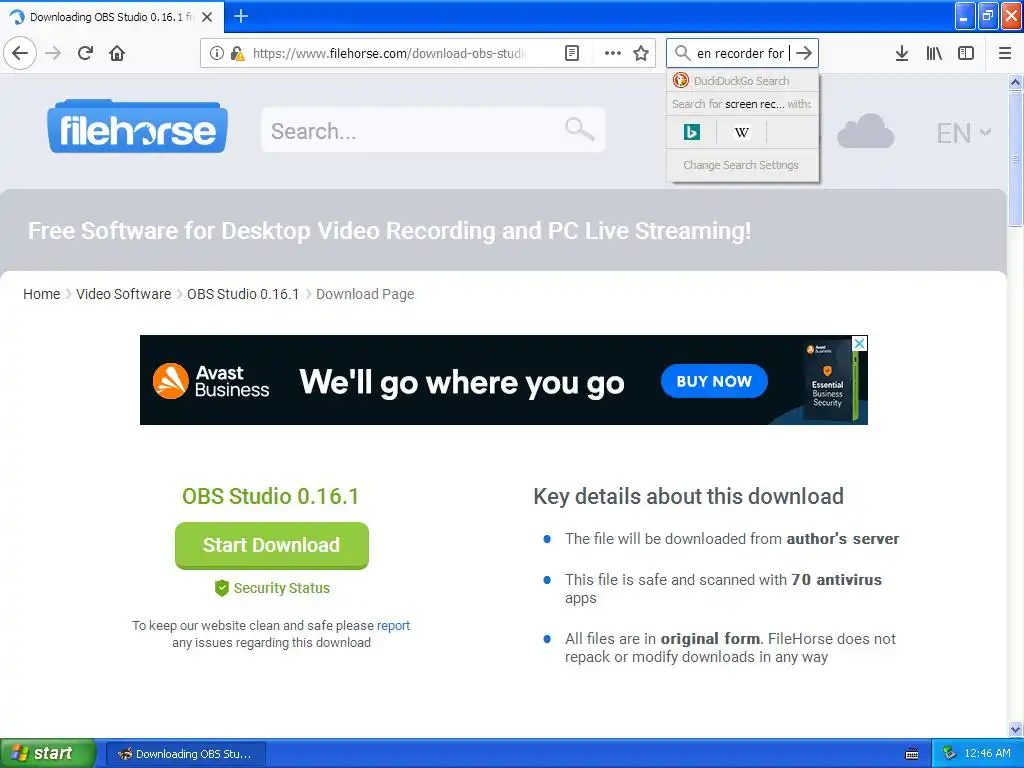Click the search bar magnifier icon
Image resolution: width=1024 pixels, height=768 pixels.
[x=682, y=52]
